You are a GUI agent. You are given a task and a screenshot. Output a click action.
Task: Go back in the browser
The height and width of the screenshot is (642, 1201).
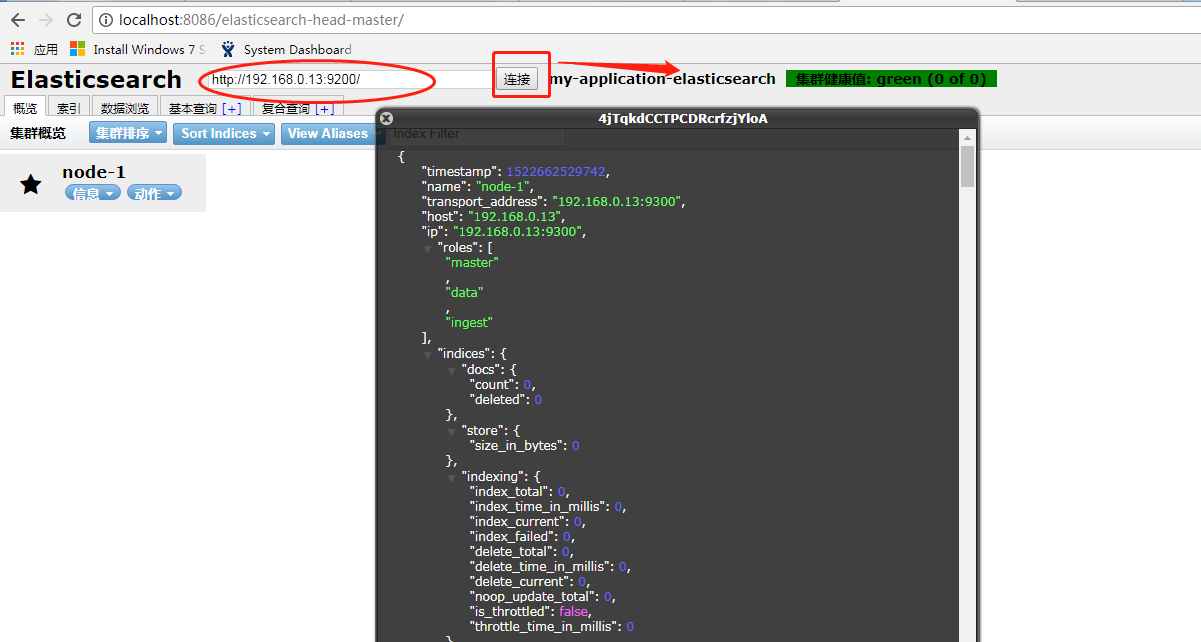[18, 20]
